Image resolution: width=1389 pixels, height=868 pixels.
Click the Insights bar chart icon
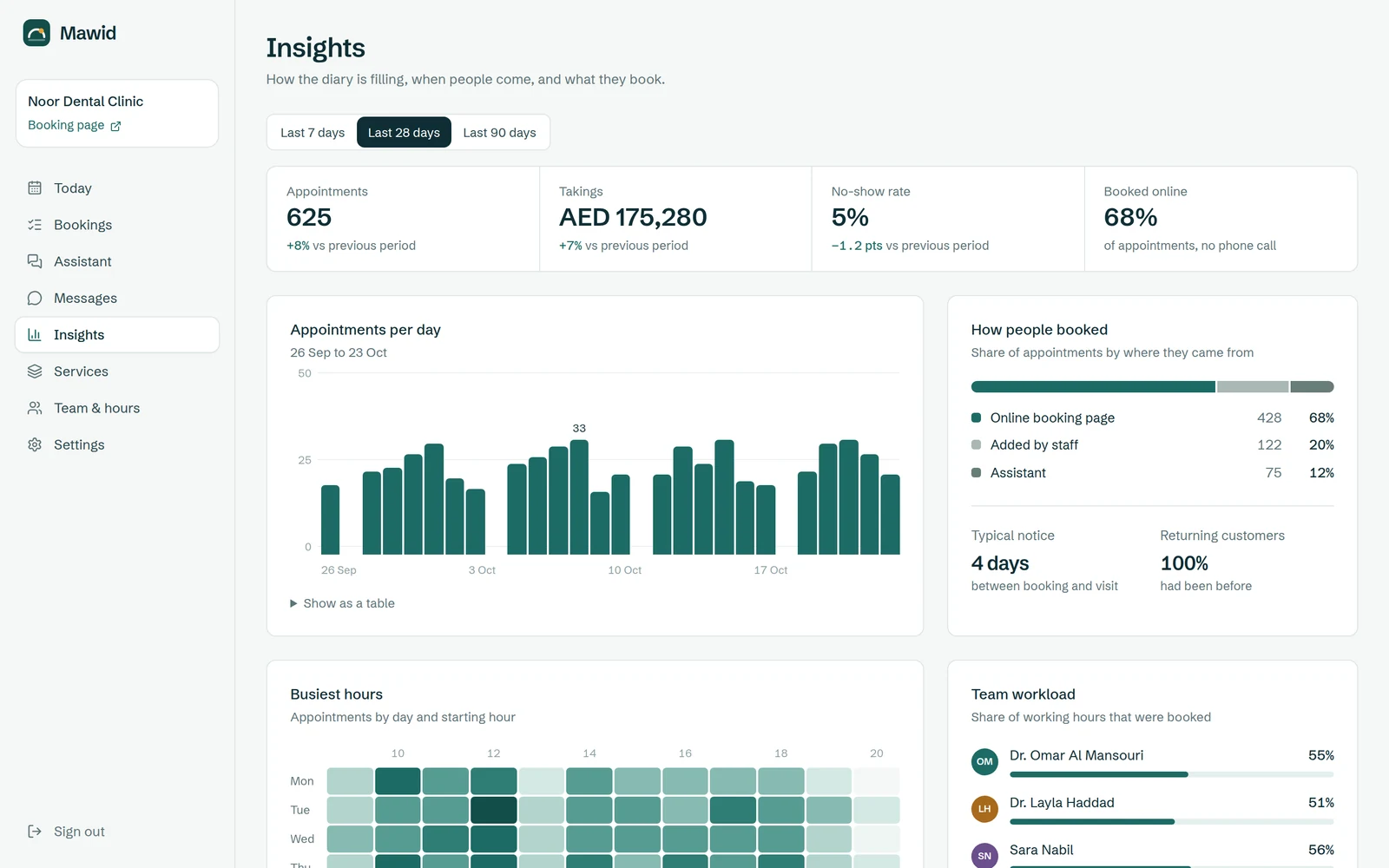(35, 335)
